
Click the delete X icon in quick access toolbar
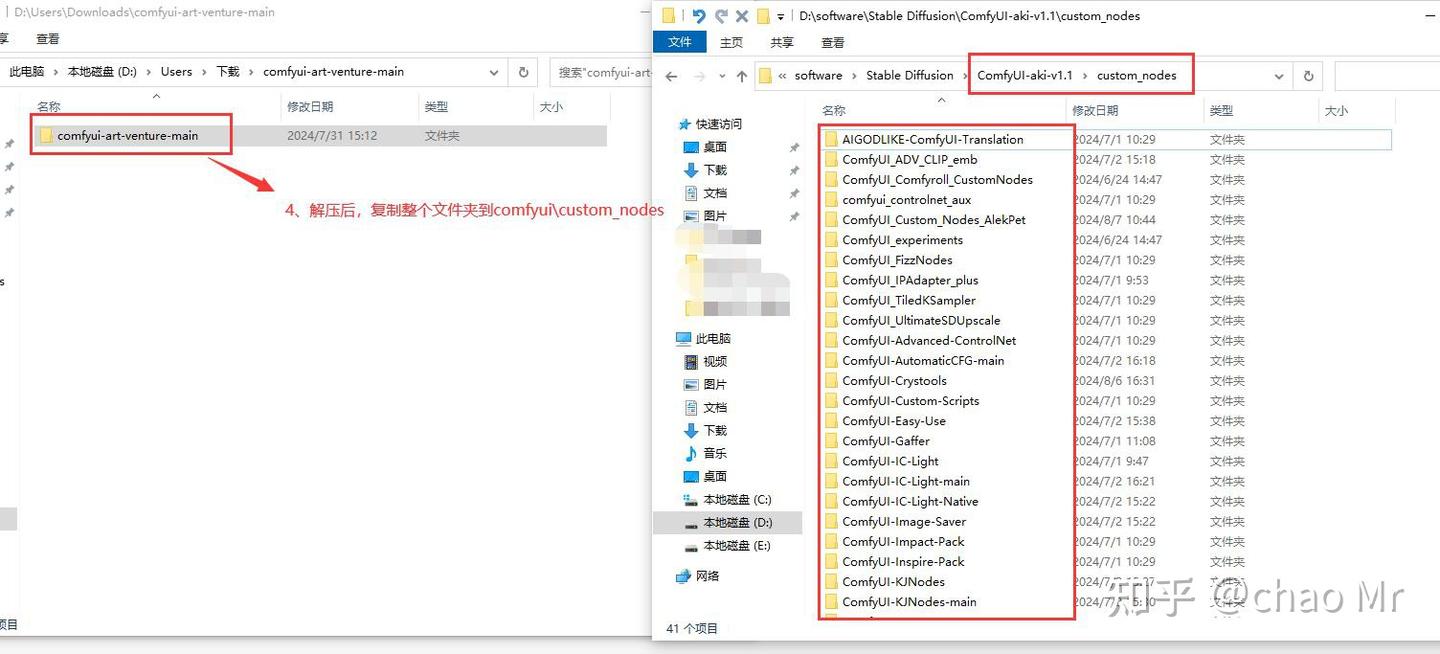tap(742, 16)
